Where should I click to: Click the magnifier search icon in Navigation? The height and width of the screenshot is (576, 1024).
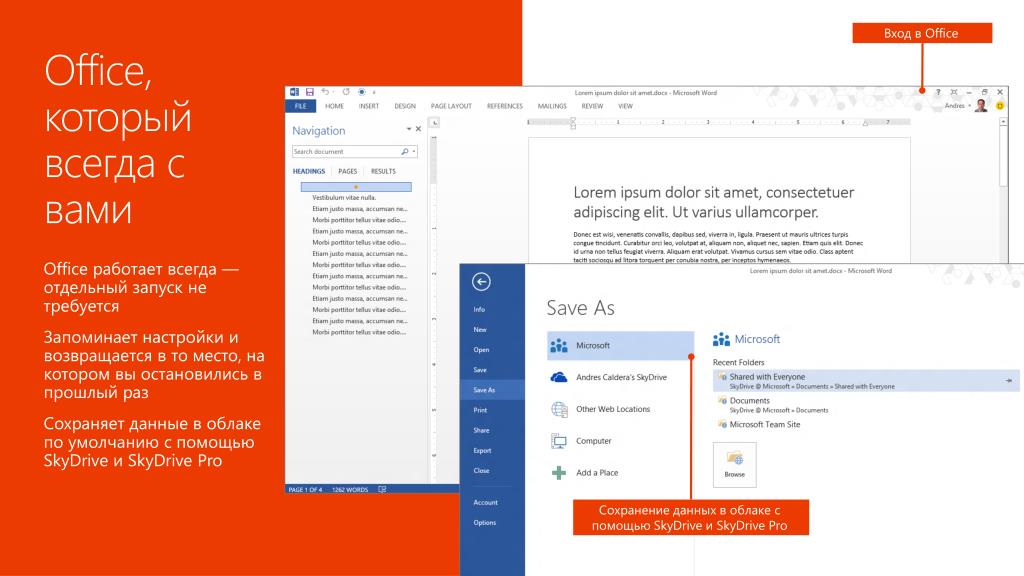coord(405,152)
